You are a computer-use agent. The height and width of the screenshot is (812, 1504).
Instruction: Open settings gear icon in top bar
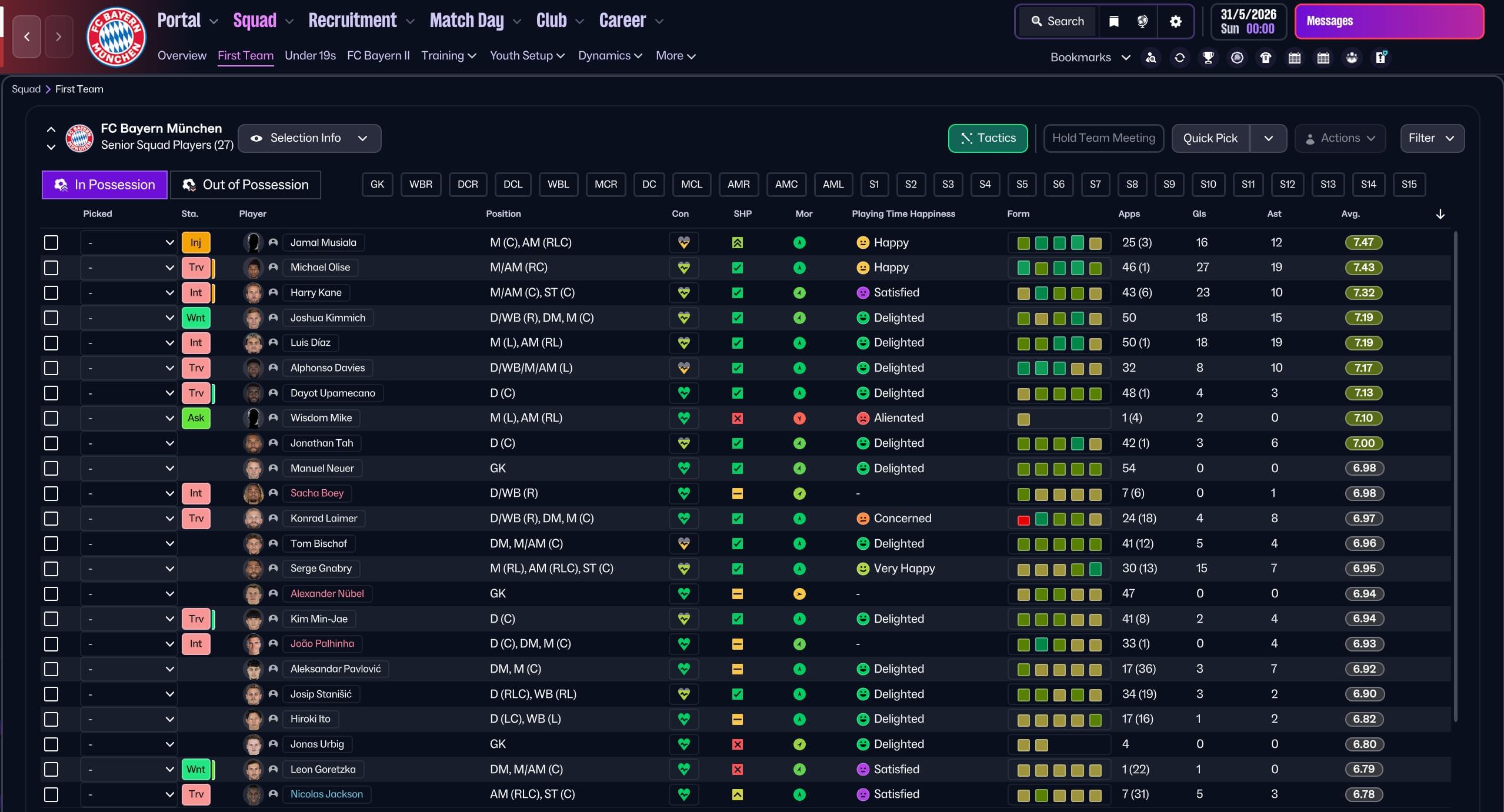[x=1175, y=21]
